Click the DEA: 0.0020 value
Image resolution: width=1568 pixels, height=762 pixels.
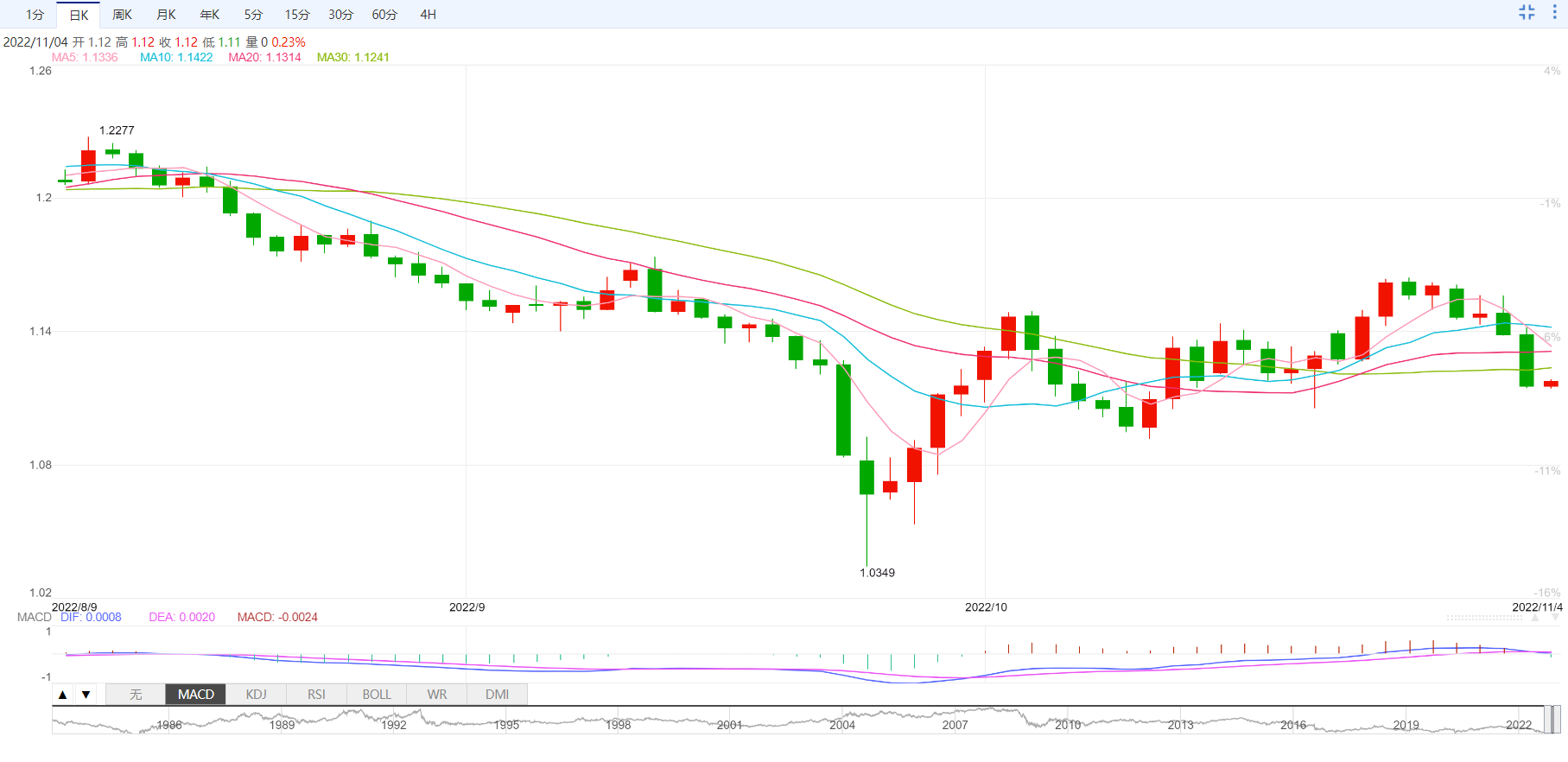tap(181, 617)
